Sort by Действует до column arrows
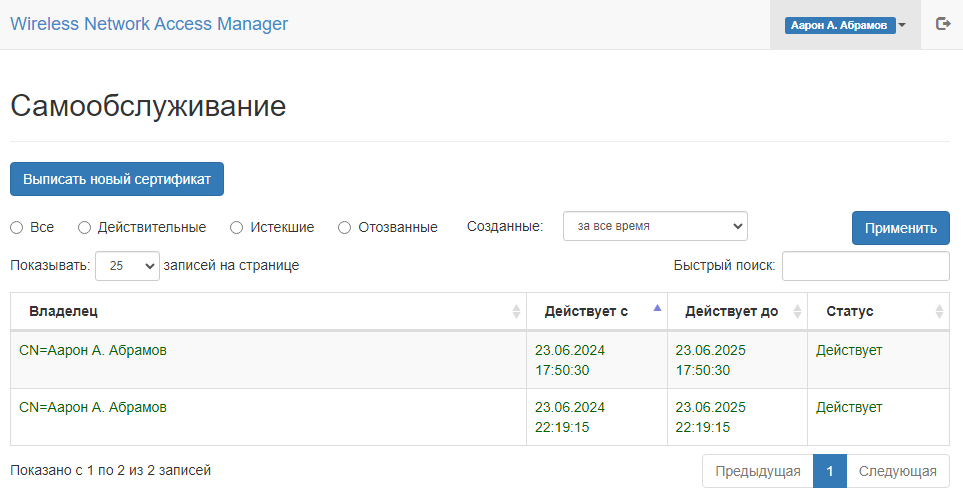This screenshot has width=963, height=504. tap(797, 311)
